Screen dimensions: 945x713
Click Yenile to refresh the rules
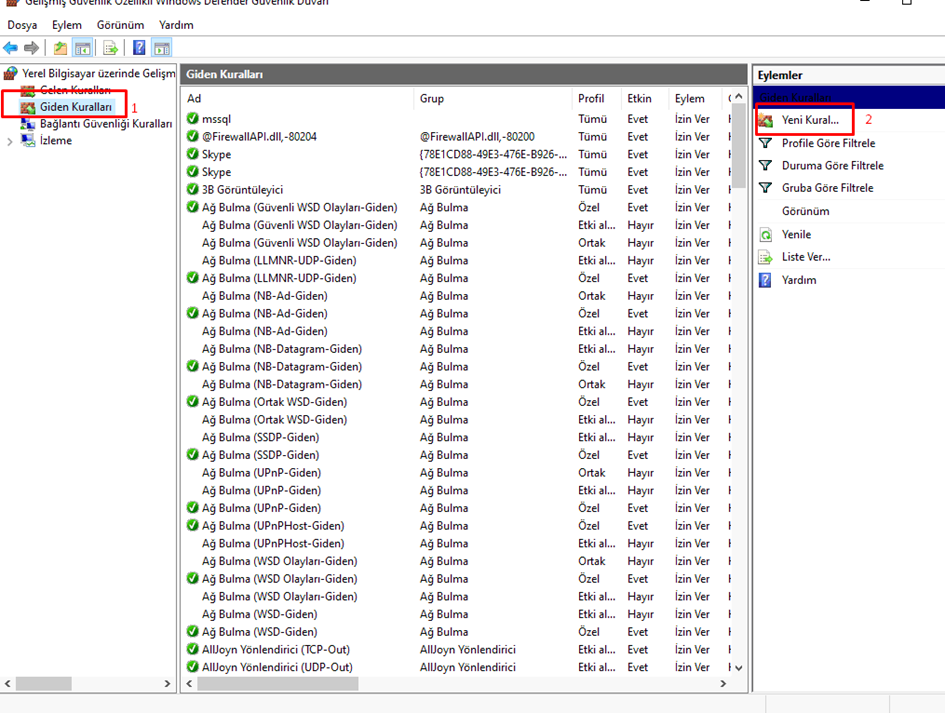coord(796,234)
